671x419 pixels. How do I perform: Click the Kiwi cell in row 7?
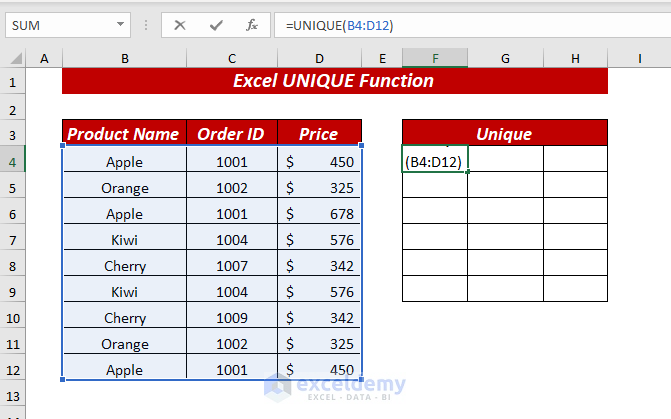point(125,237)
